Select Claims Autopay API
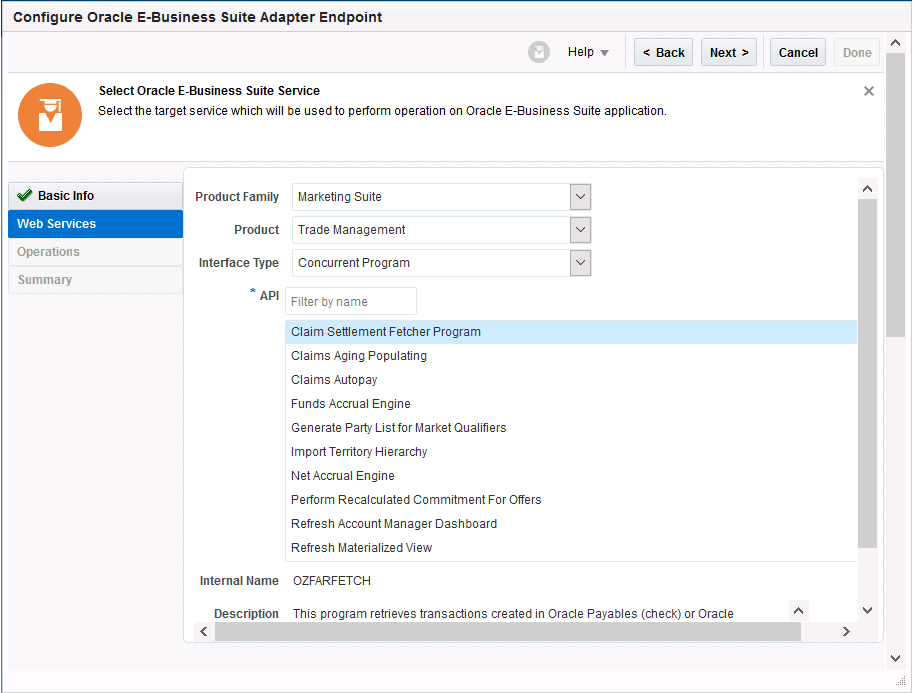913x693 pixels. (571, 380)
